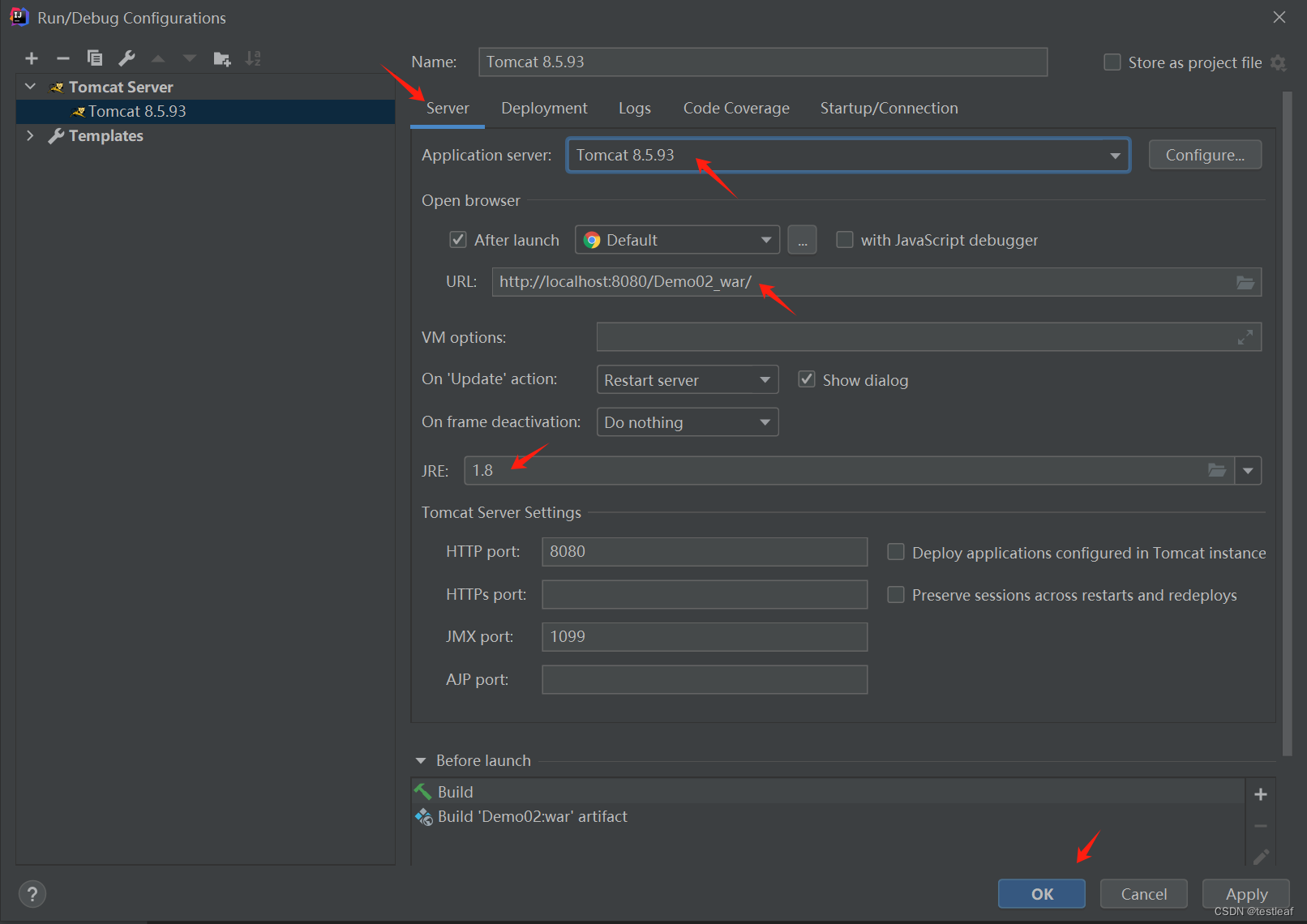Click the JMX port field 1099
This screenshot has width=1307, height=924.
click(x=705, y=637)
